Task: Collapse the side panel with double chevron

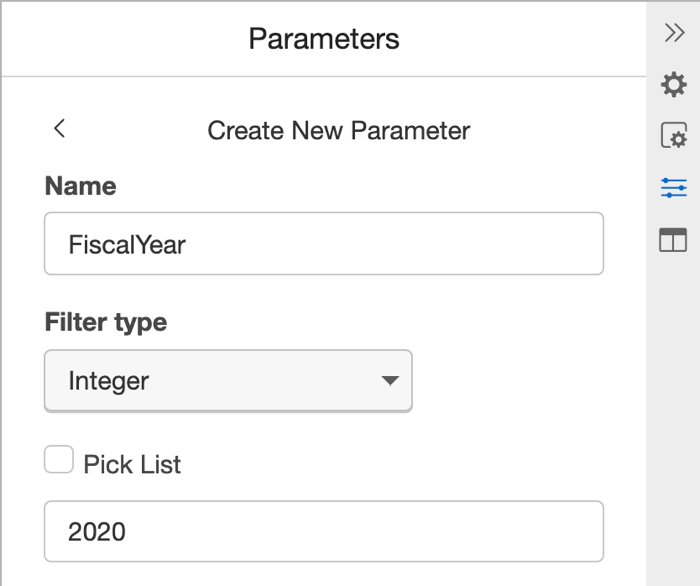Action: [674, 33]
